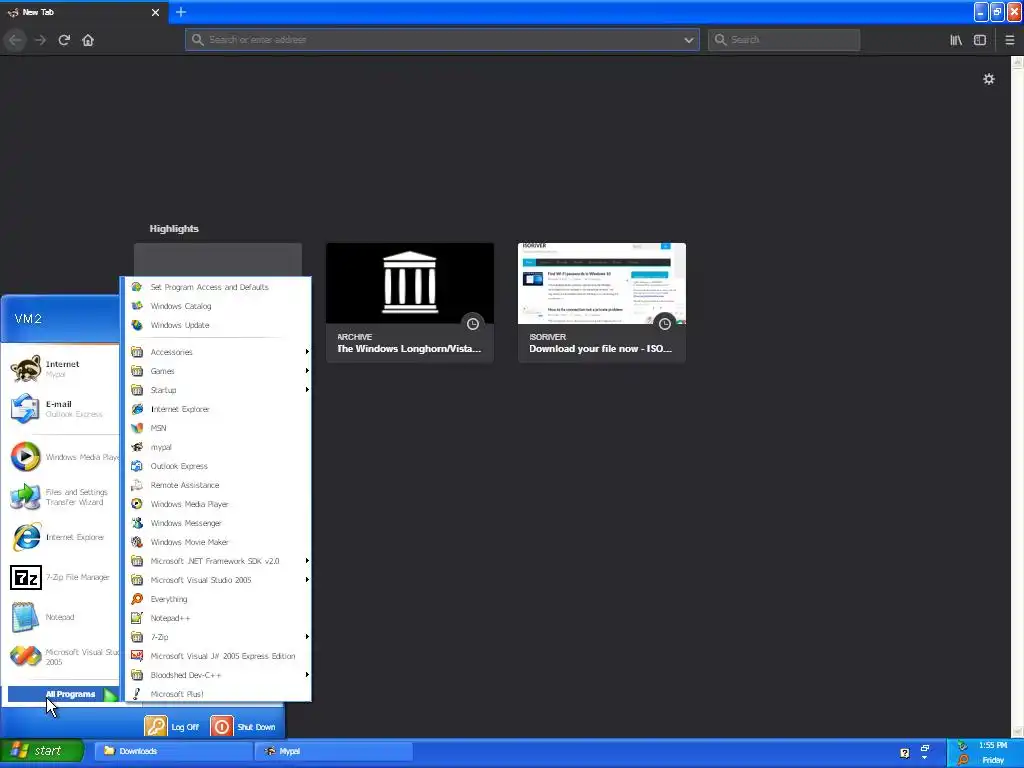This screenshot has width=1024, height=768.
Task: Launch Windows Messenger
Action: coord(218,522)
